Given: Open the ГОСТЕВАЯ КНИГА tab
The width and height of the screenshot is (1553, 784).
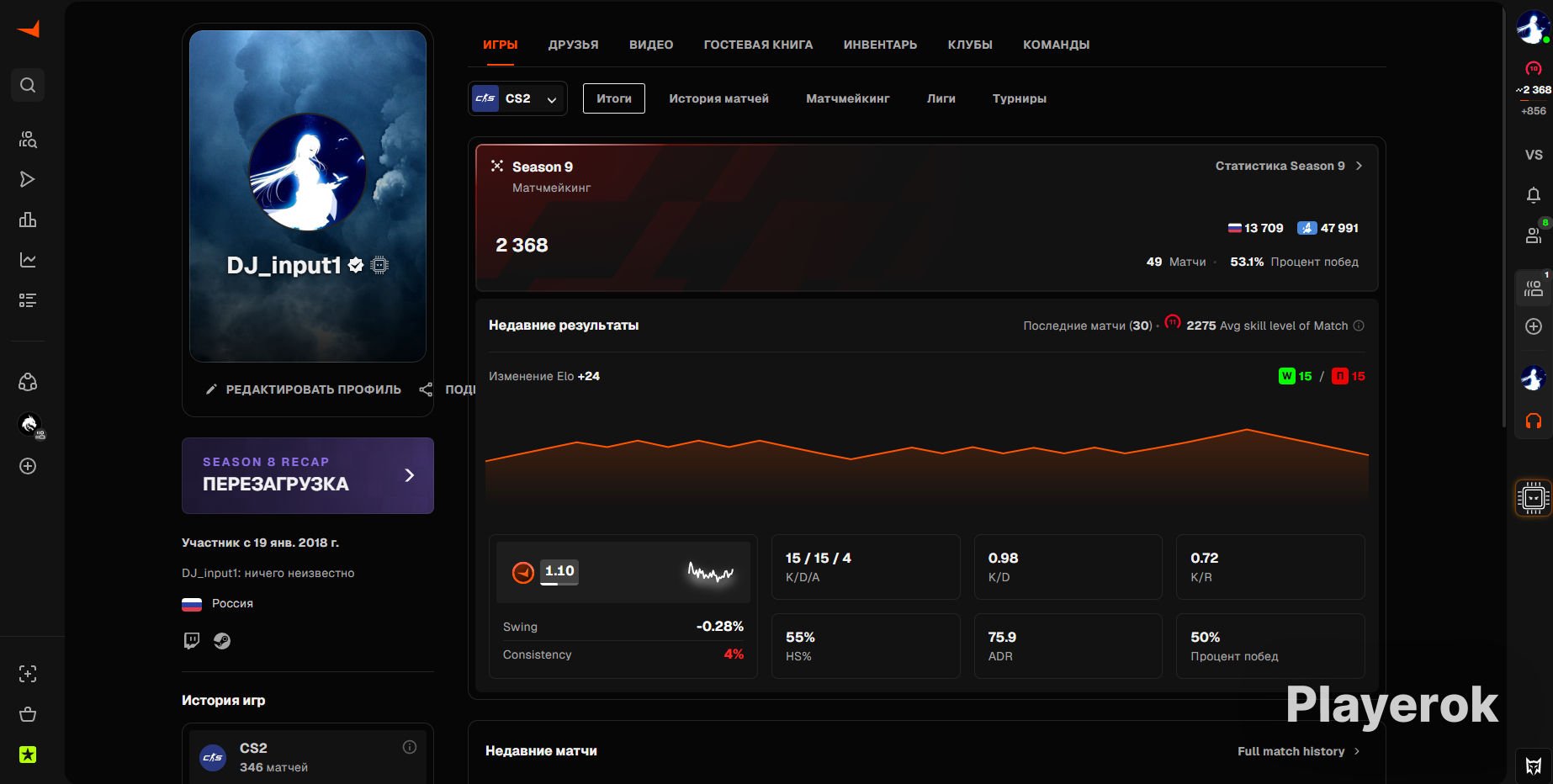Looking at the screenshot, I should coord(759,45).
